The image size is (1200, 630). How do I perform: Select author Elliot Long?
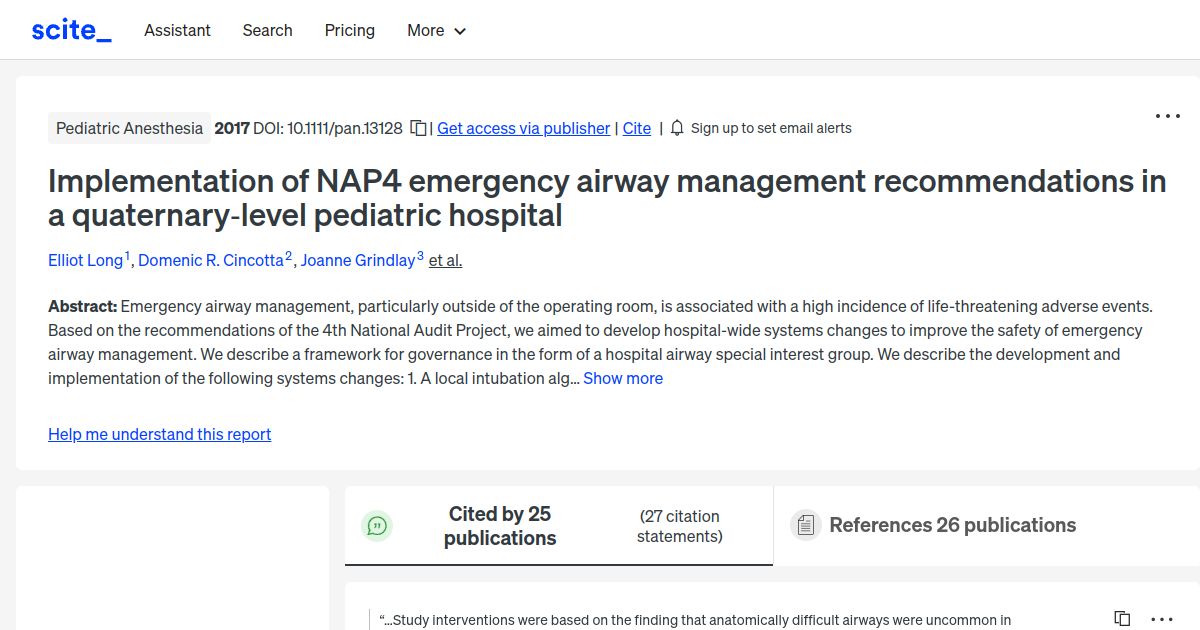(x=86, y=260)
